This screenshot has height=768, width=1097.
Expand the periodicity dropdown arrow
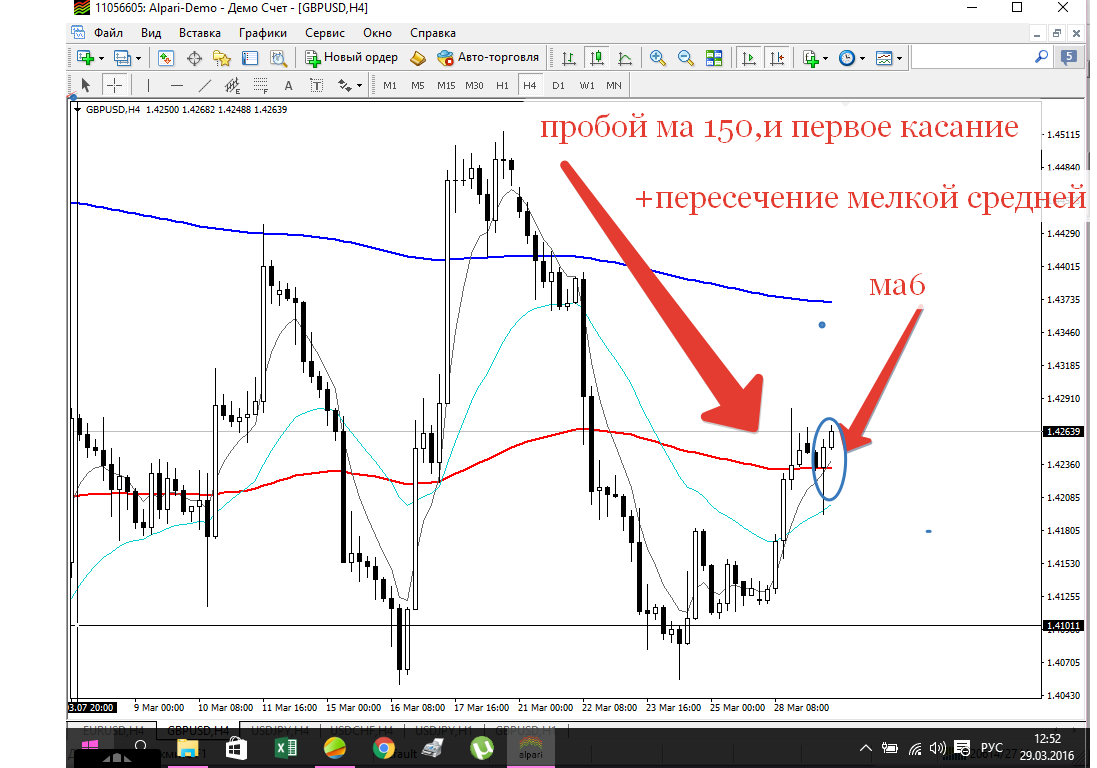(x=862, y=59)
